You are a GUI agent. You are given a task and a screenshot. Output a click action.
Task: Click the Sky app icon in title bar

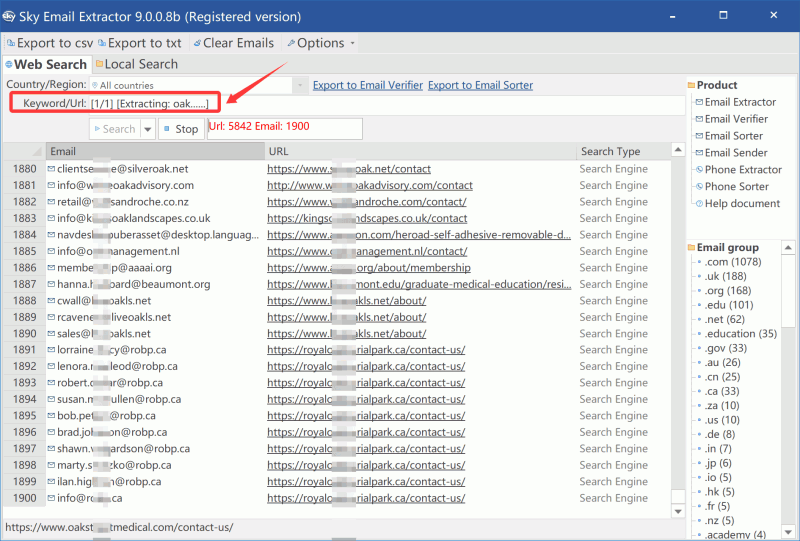[x=9, y=16]
